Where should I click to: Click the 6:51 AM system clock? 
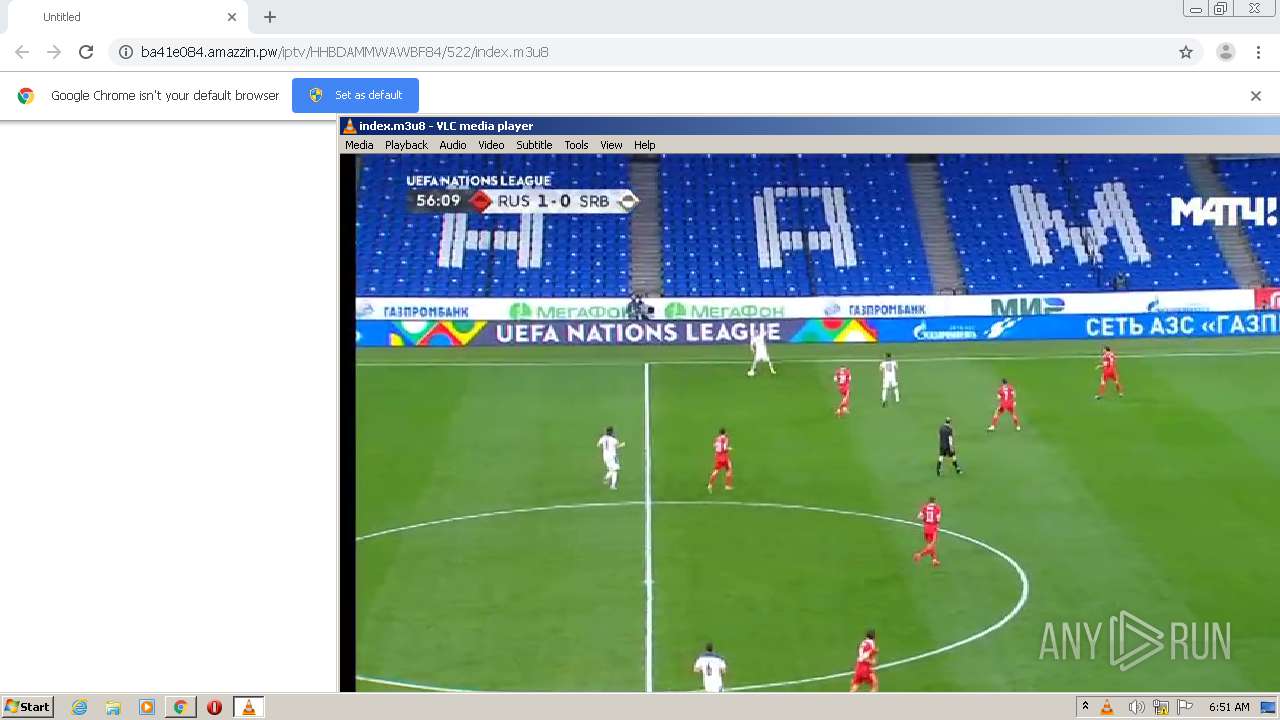coord(1229,707)
